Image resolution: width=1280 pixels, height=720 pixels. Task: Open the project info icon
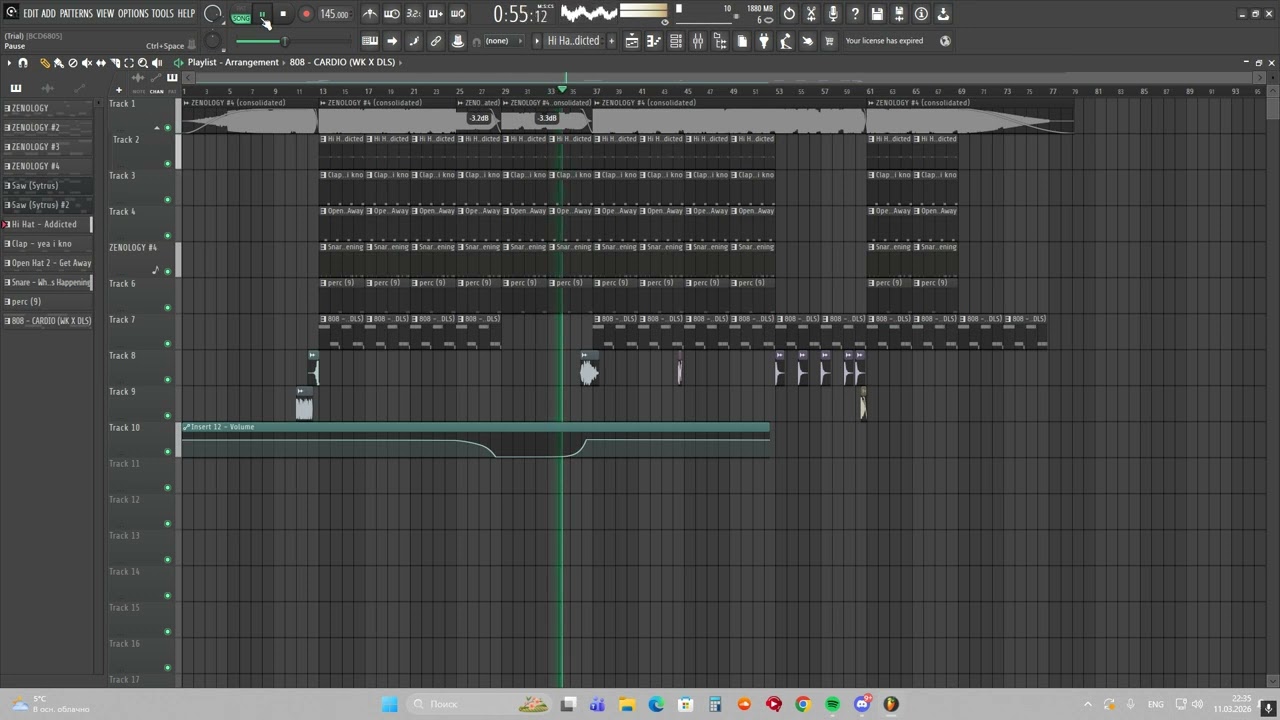[x=921, y=14]
